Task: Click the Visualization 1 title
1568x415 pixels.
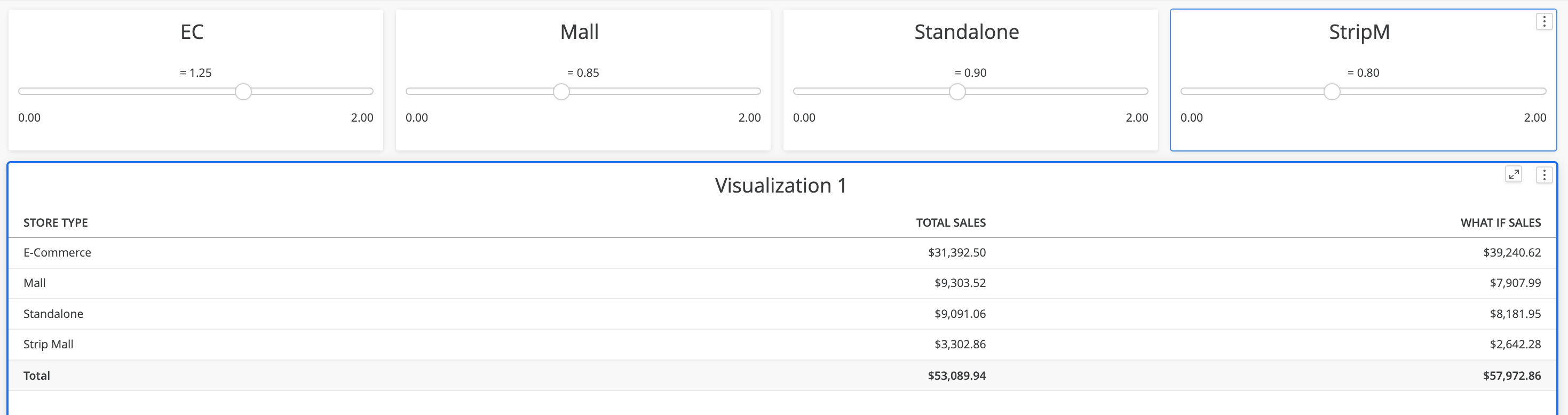Action: [780, 186]
